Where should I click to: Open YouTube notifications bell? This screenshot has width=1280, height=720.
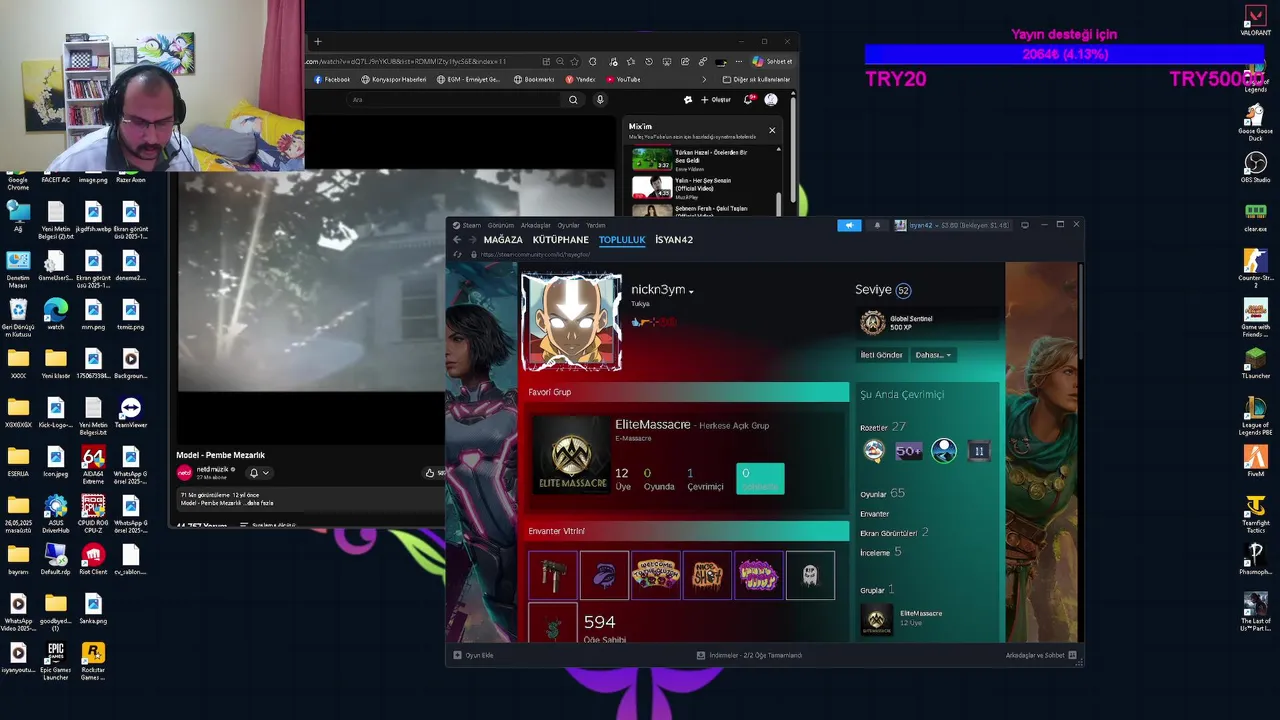pos(747,100)
